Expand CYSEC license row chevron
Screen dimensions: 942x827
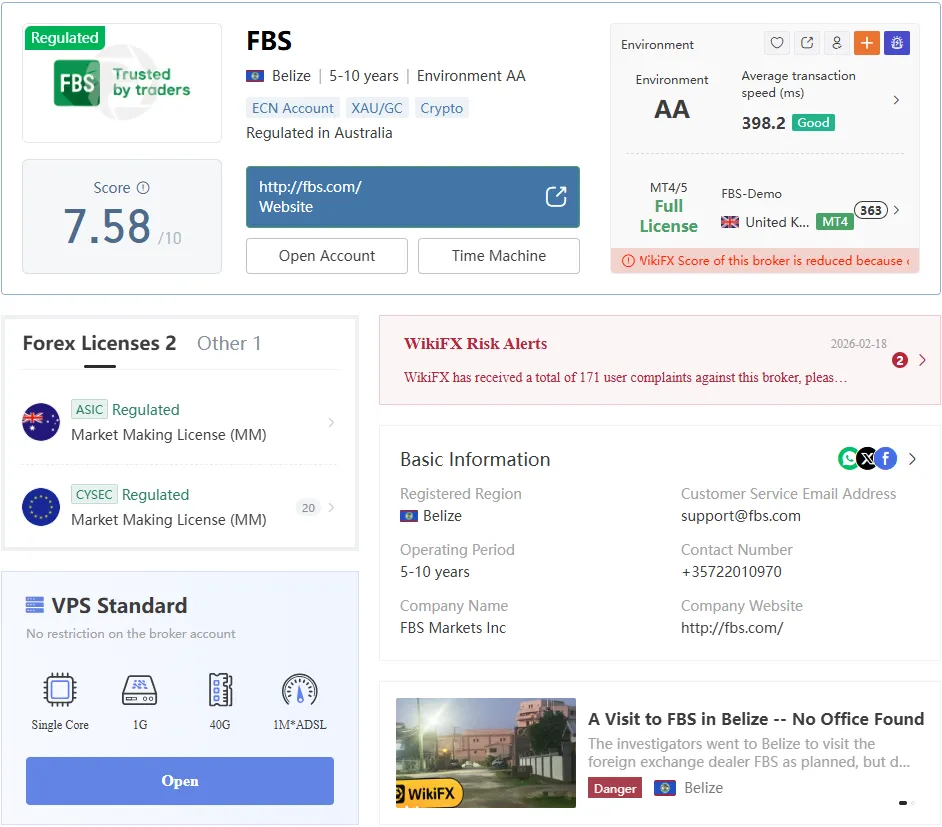click(x=331, y=507)
